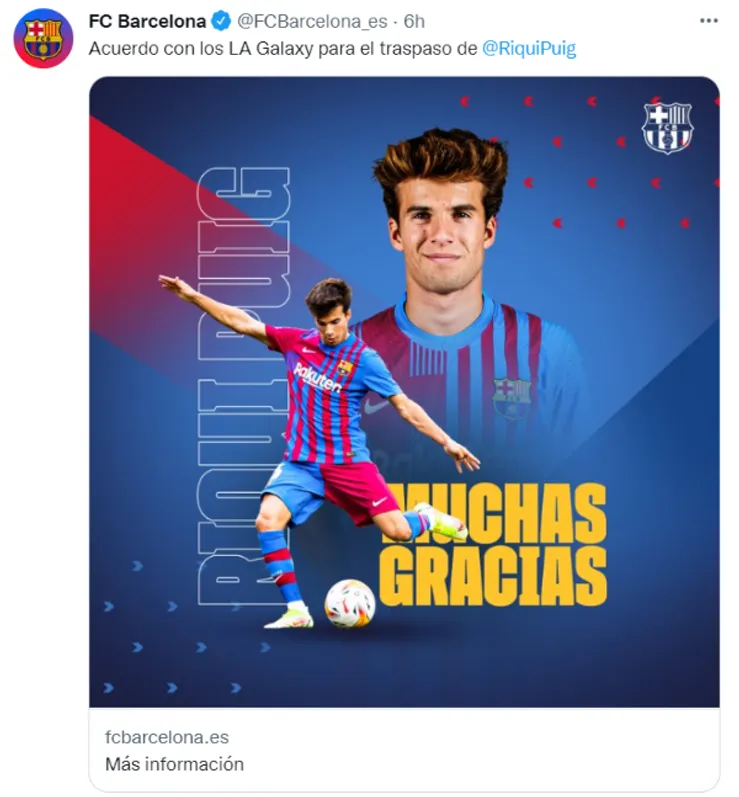
Task: Open the tweet's three-dot more menu
Action: click(708, 21)
